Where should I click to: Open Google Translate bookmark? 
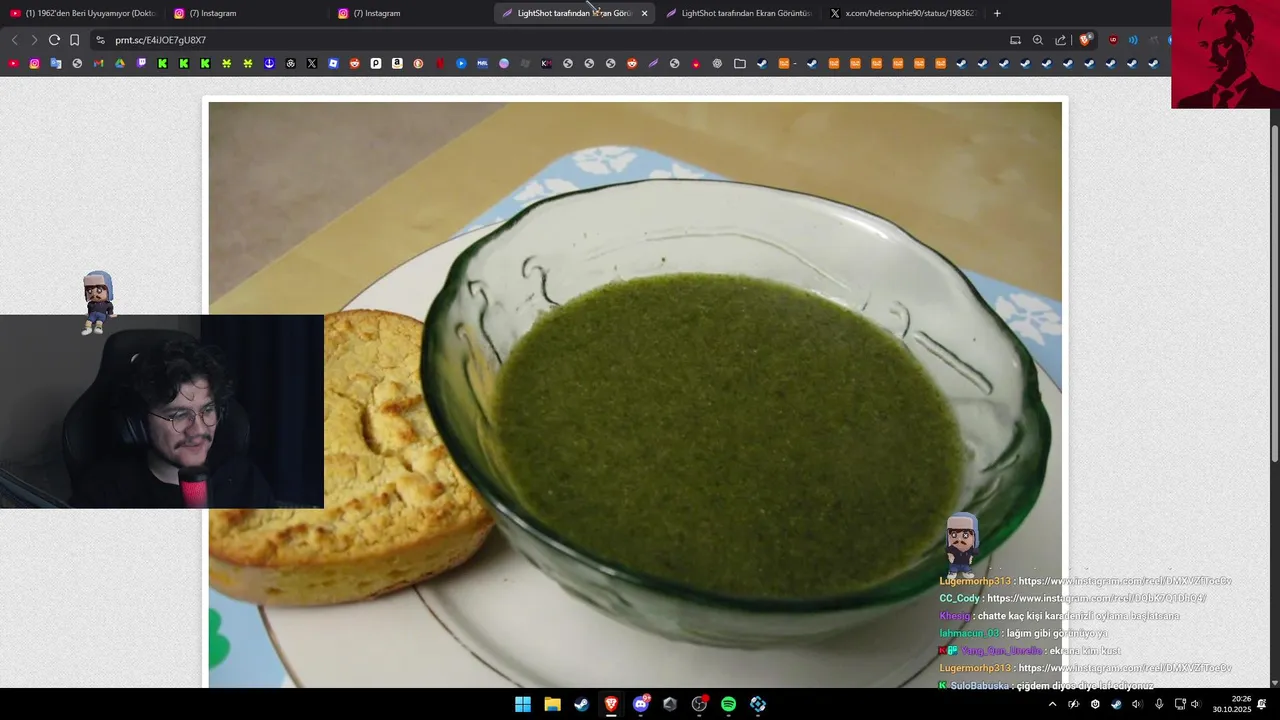click(x=56, y=64)
